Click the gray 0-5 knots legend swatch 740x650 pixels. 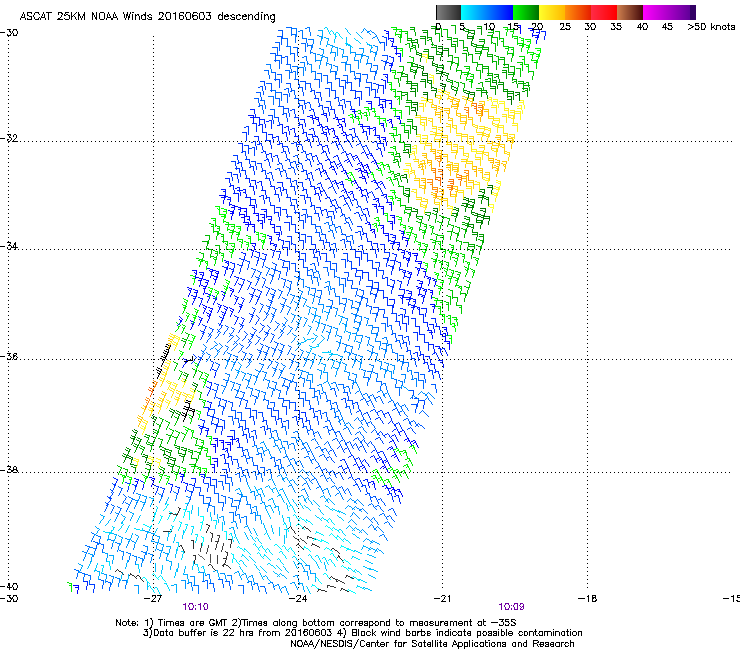[448, 12]
